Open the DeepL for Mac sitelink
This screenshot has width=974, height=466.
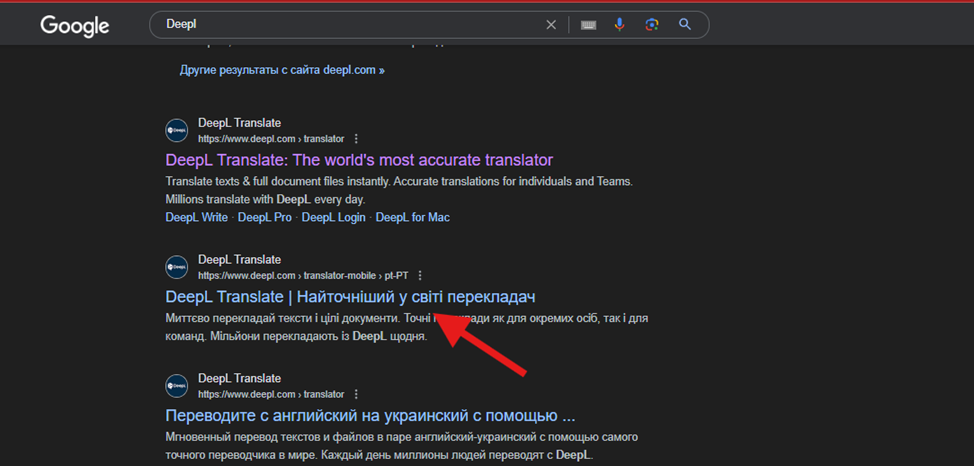pyautogui.click(x=412, y=217)
